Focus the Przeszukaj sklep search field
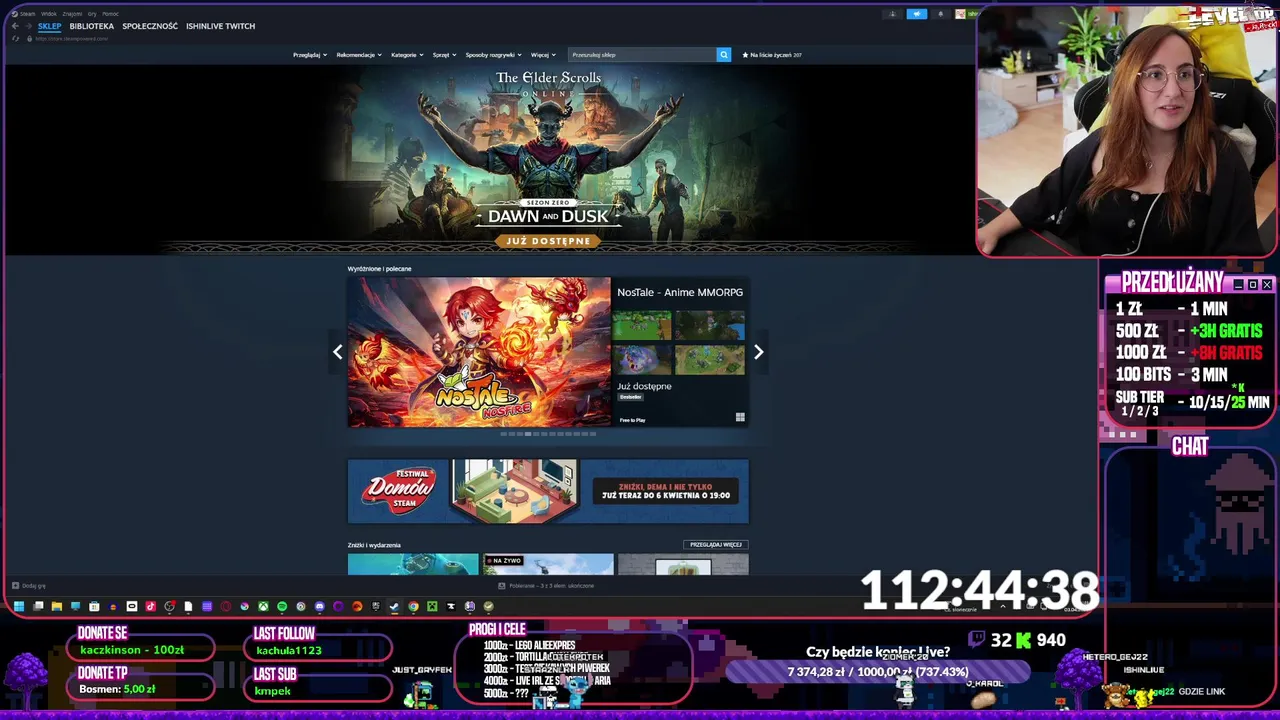Image resolution: width=1280 pixels, height=720 pixels. point(642,55)
